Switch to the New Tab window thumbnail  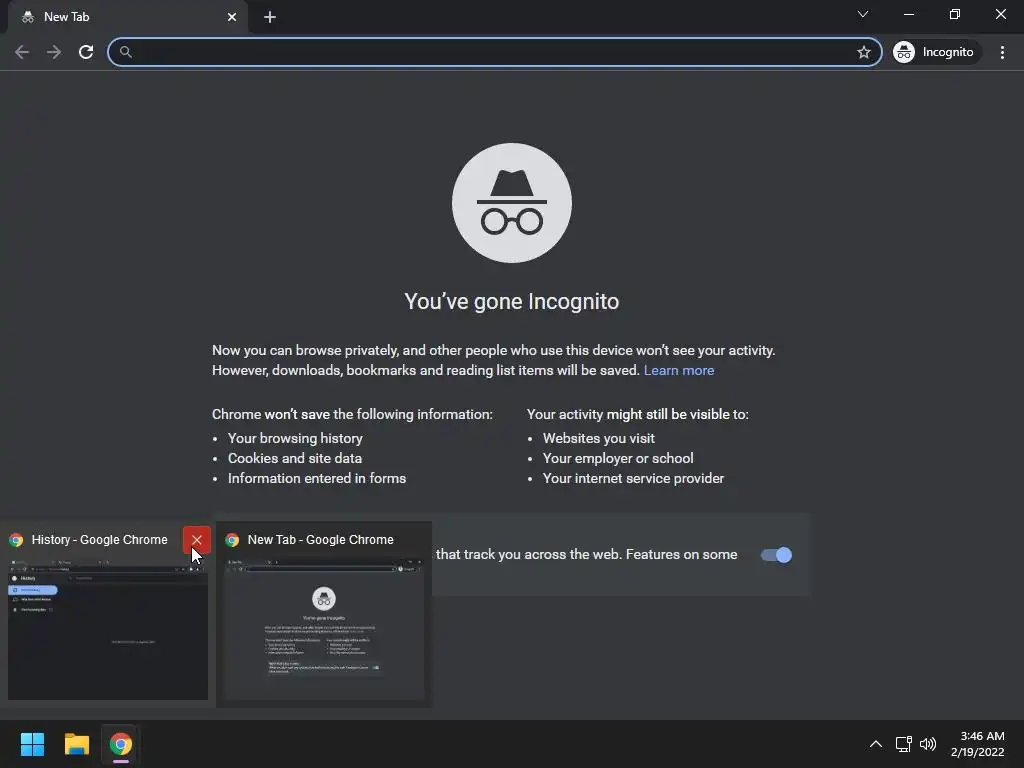point(324,628)
